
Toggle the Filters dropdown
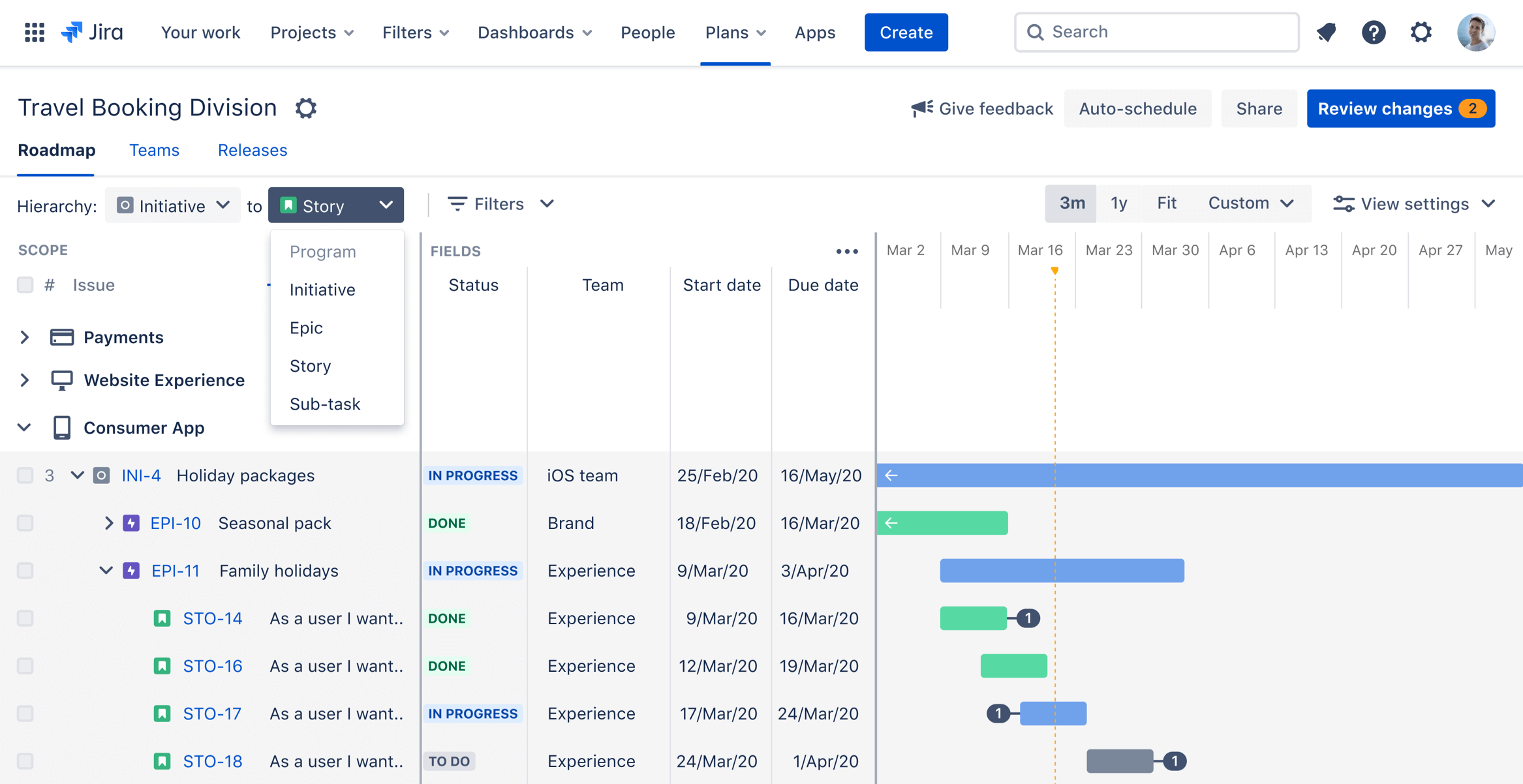tap(501, 205)
